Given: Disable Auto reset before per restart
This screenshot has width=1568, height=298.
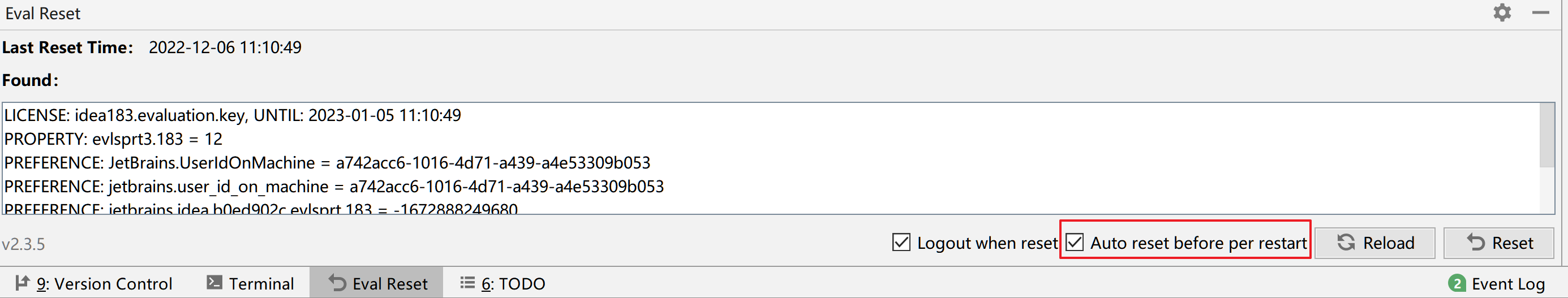Looking at the screenshot, I should click(x=1075, y=242).
